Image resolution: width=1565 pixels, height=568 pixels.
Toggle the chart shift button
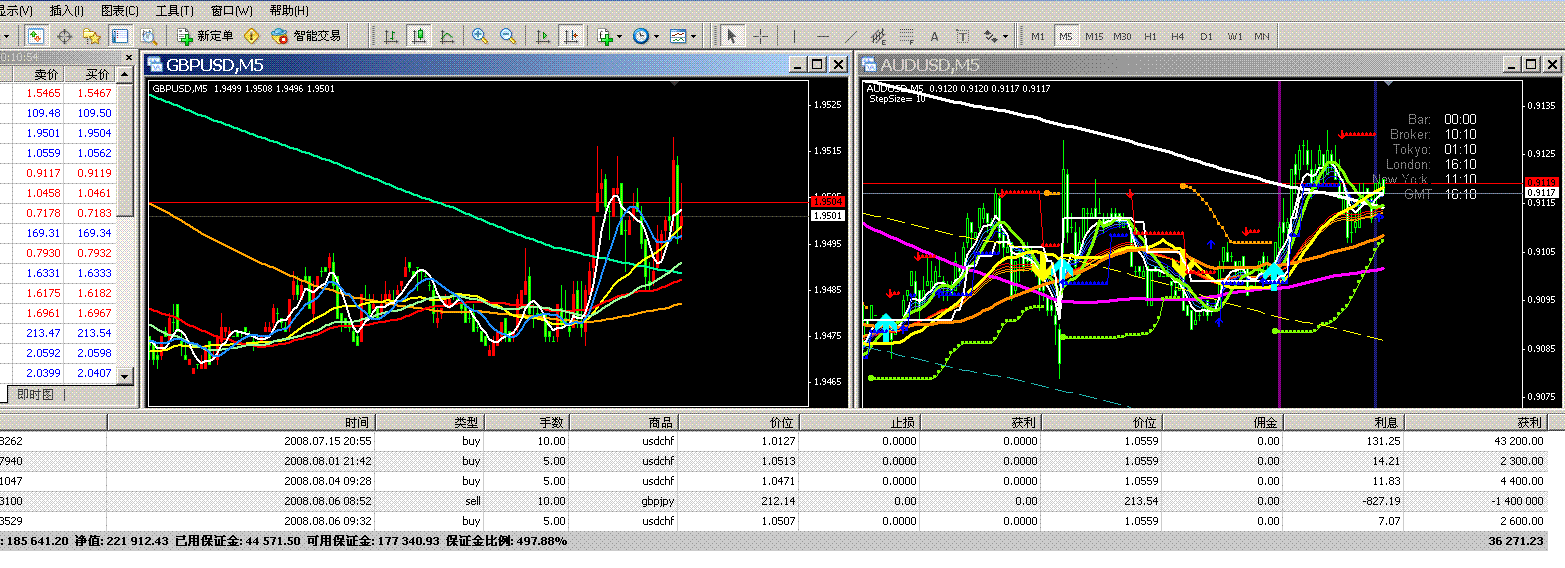(571, 36)
